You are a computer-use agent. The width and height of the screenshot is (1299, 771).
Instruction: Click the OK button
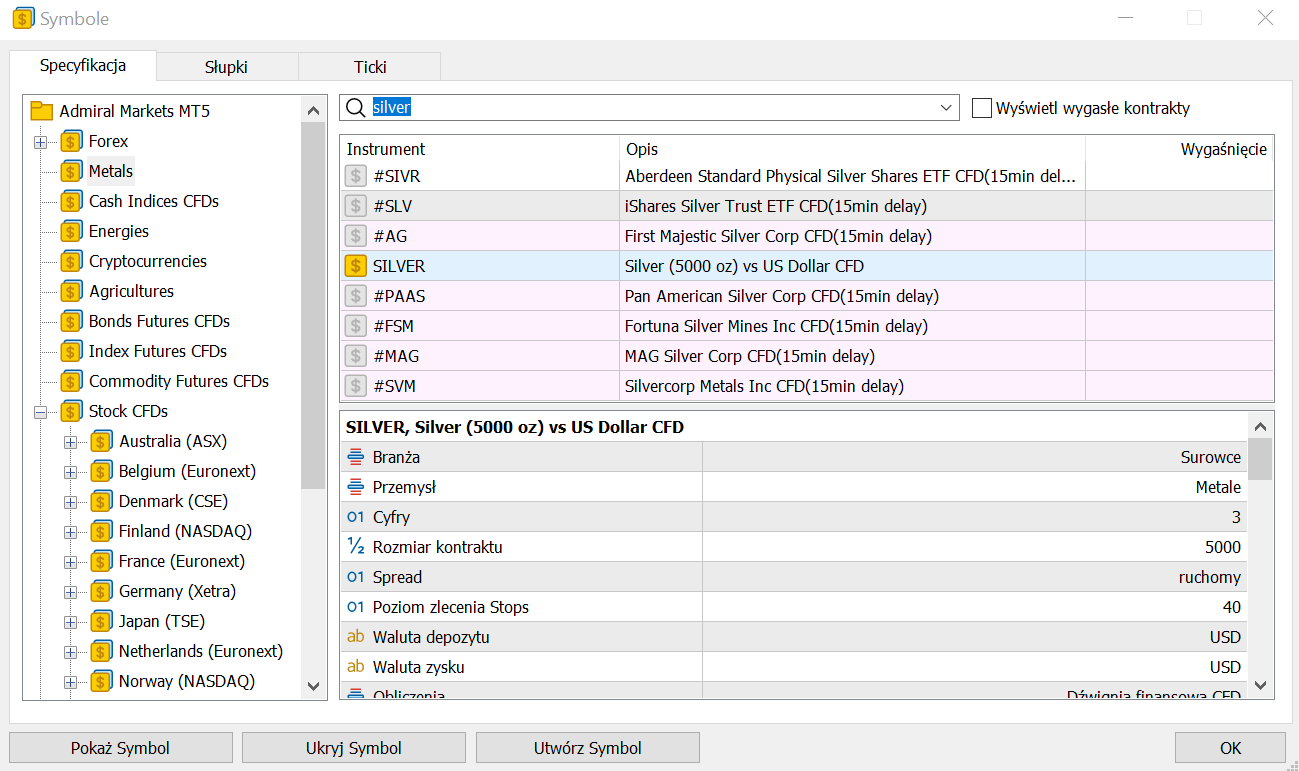coord(1230,748)
